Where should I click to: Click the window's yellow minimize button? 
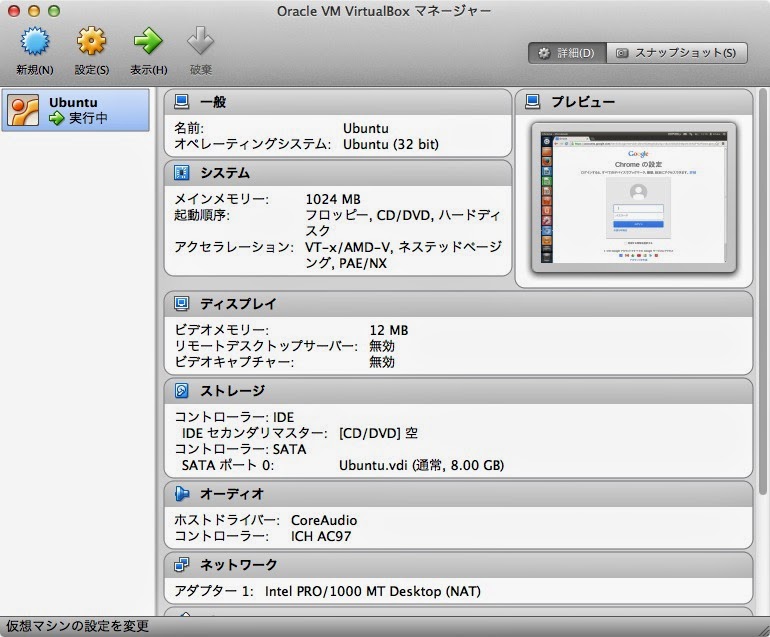pyautogui.click(x=34, y=11)
